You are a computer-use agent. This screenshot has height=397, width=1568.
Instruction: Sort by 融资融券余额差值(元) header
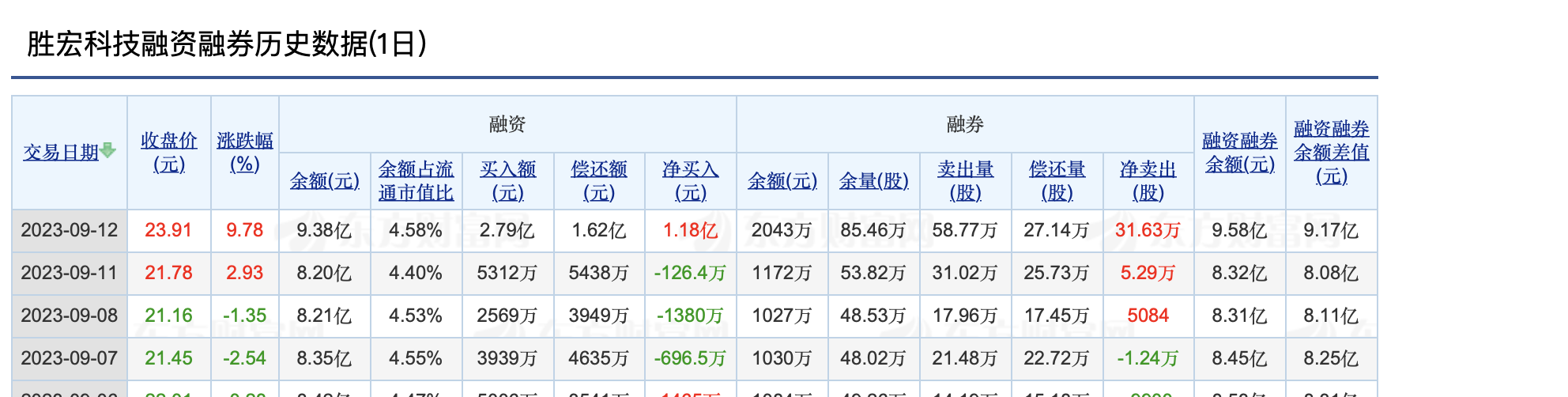point(1332,153)
